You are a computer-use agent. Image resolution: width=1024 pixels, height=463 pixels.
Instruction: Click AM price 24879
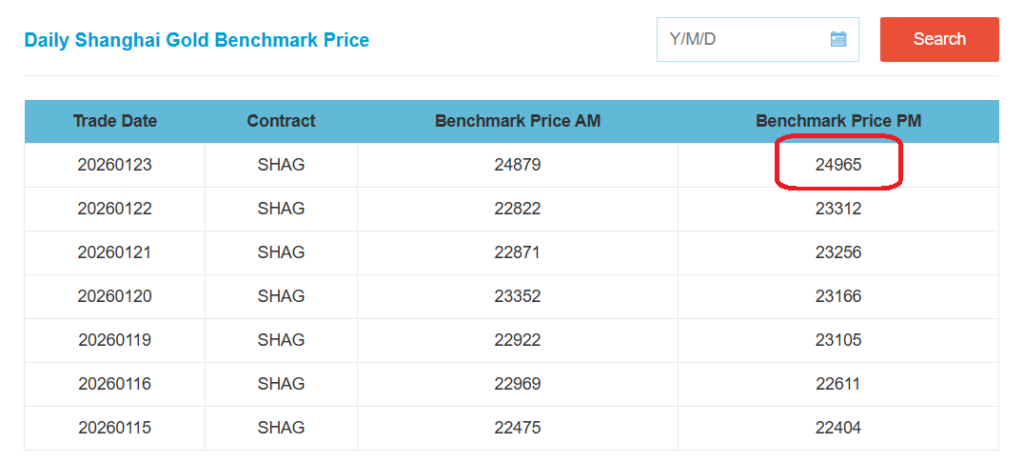pos(517,165)
